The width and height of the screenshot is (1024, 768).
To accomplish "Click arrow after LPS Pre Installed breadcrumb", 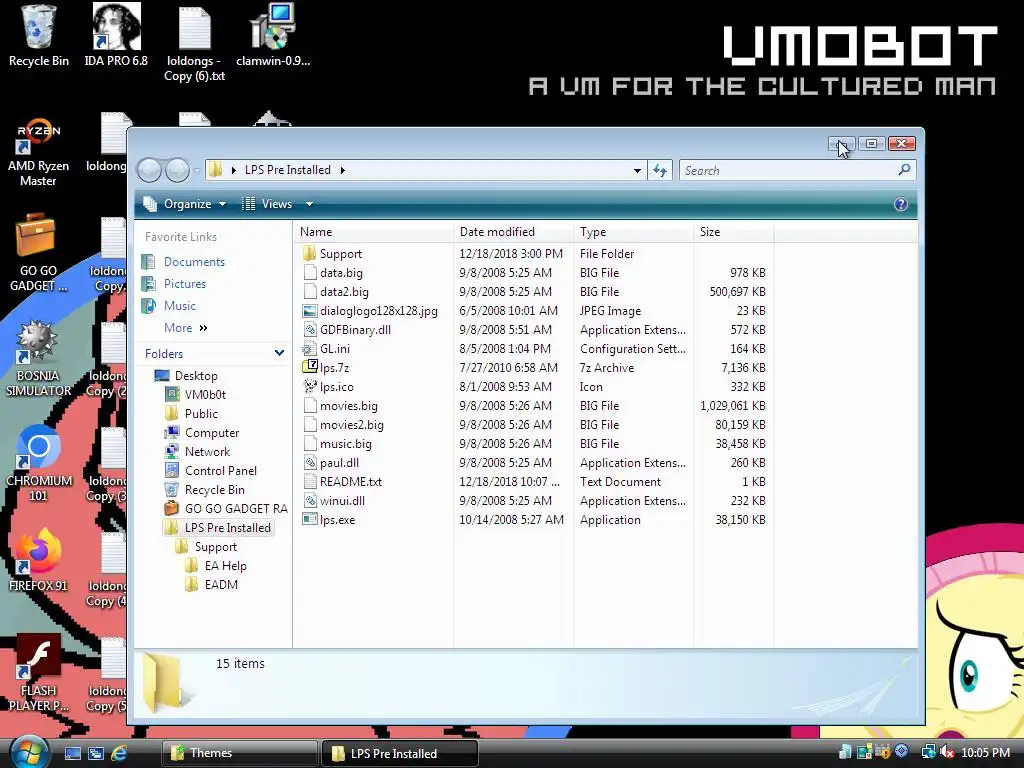I will (x=342, y=170).
